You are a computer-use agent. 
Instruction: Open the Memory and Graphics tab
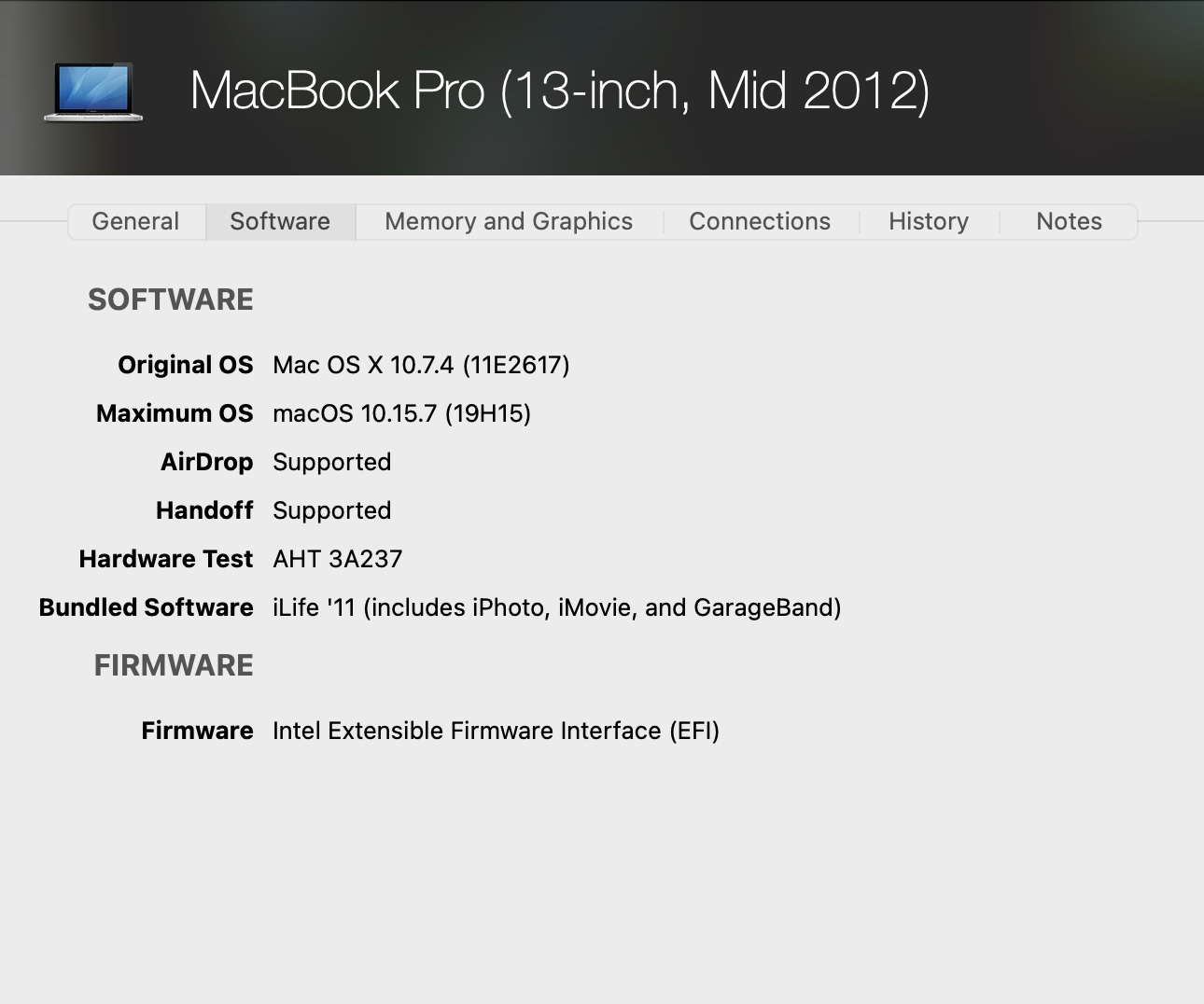click(x=509, y=222)
